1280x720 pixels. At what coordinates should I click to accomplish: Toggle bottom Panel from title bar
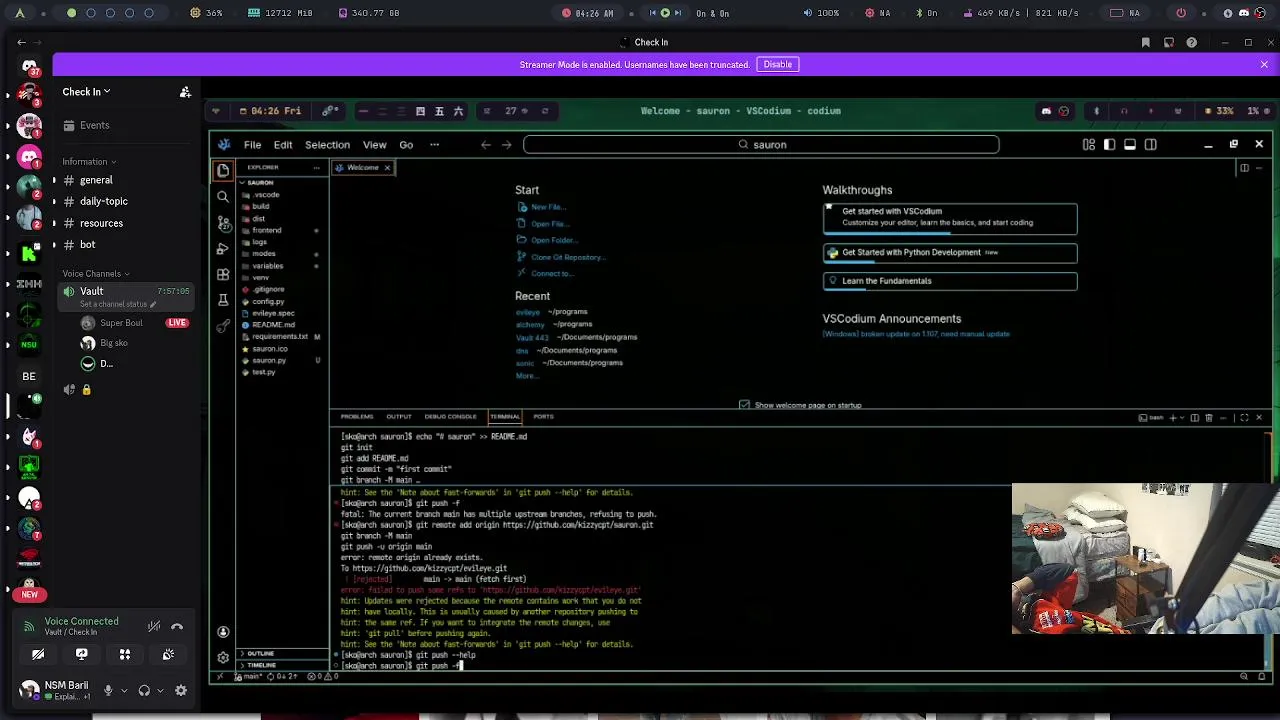(x=1130, y=145)
